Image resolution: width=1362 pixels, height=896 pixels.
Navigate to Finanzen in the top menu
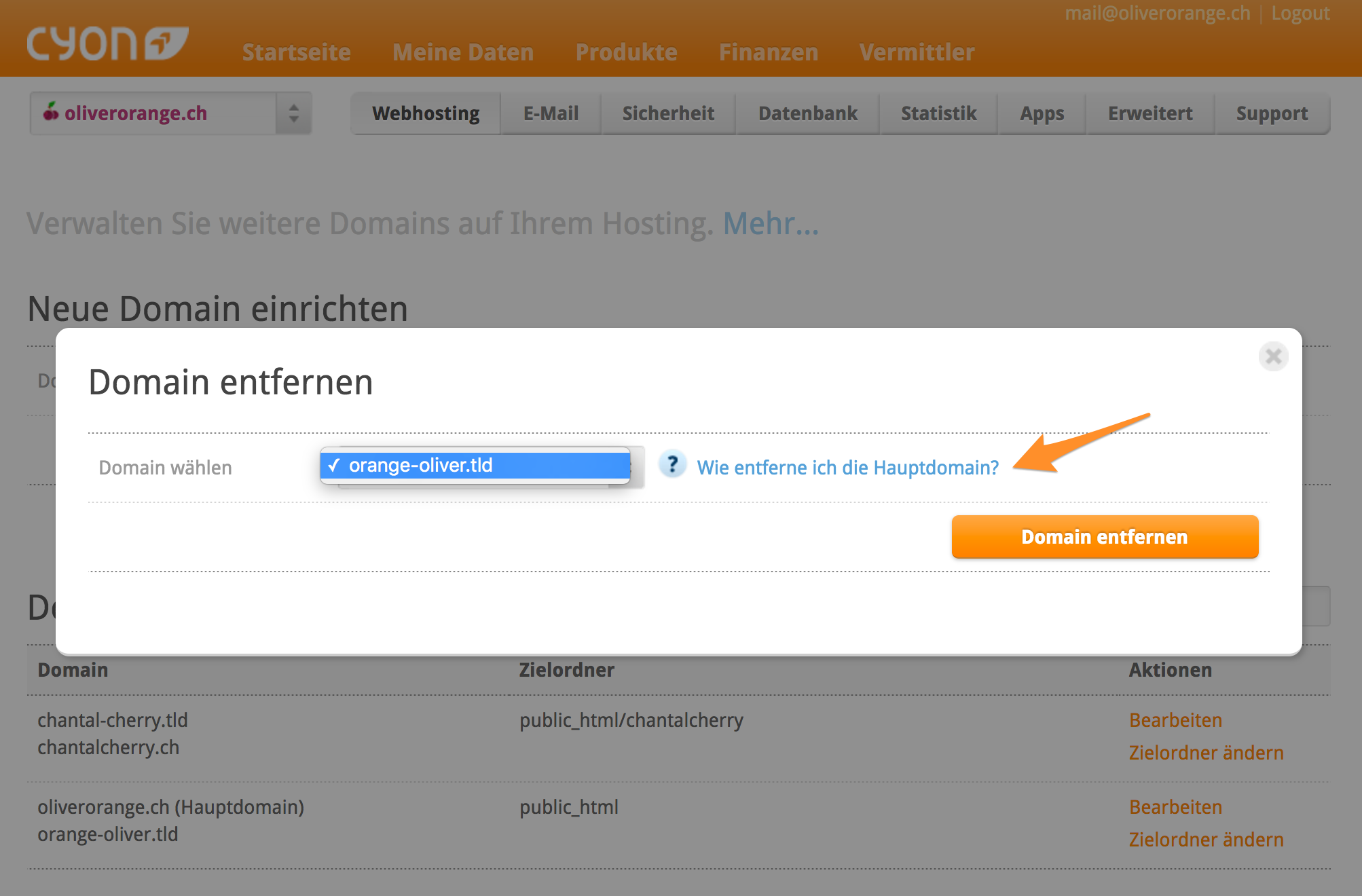769,52
